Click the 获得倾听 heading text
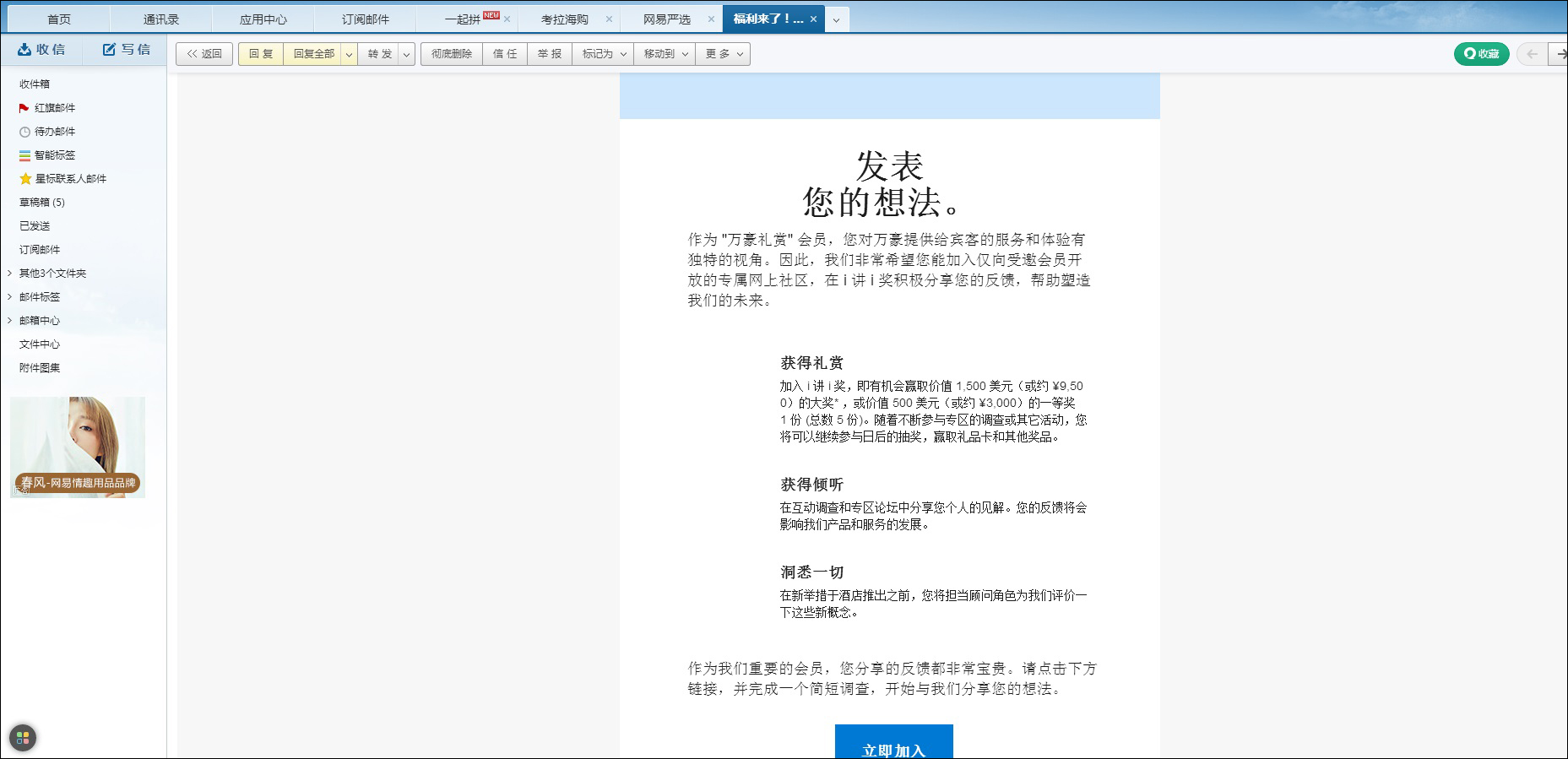The image size is (1568, 759). [x=811, y=485]
